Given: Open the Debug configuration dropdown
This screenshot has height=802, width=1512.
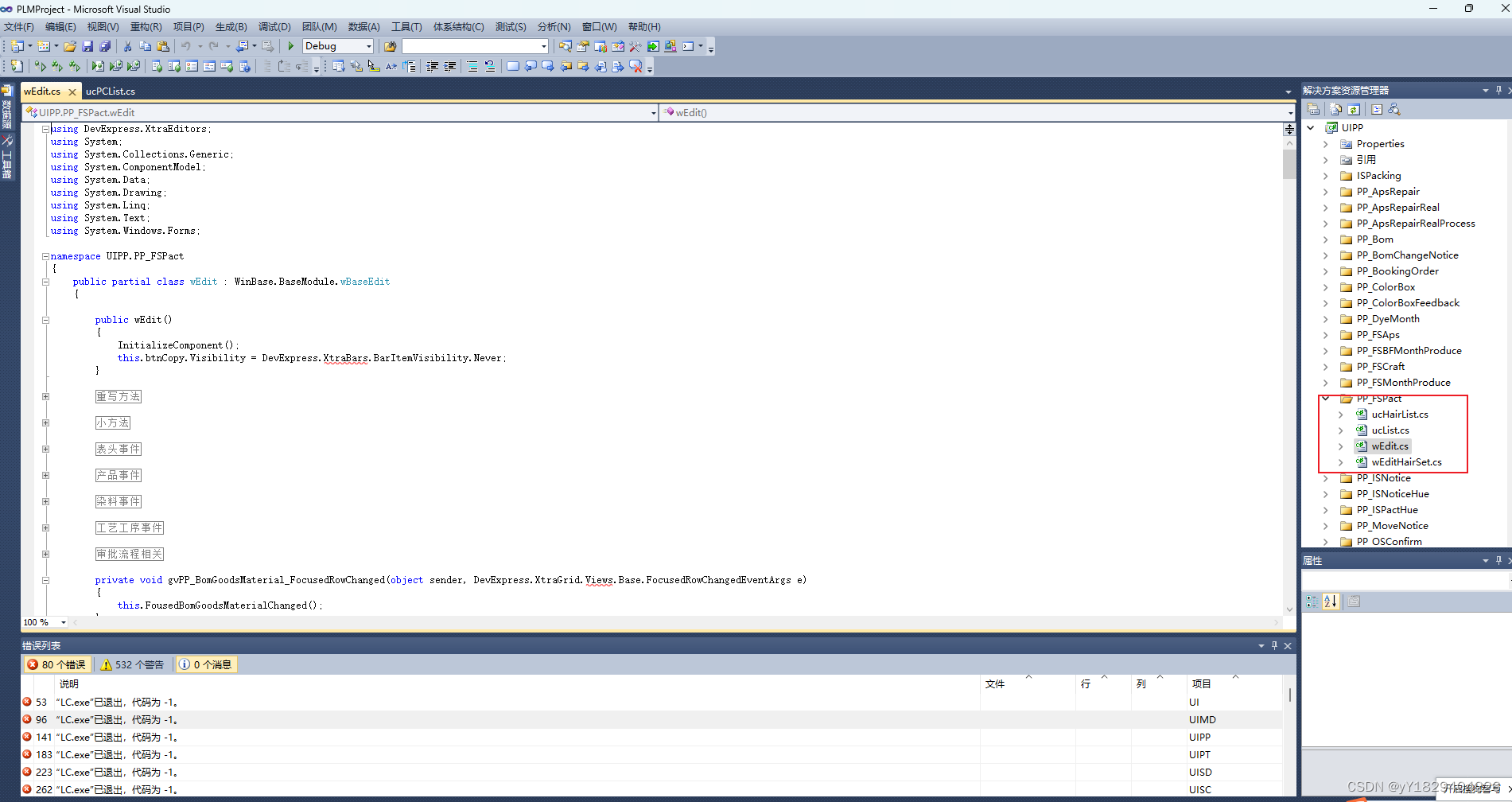Looking at the screenshot, I should tap(368, 45).
